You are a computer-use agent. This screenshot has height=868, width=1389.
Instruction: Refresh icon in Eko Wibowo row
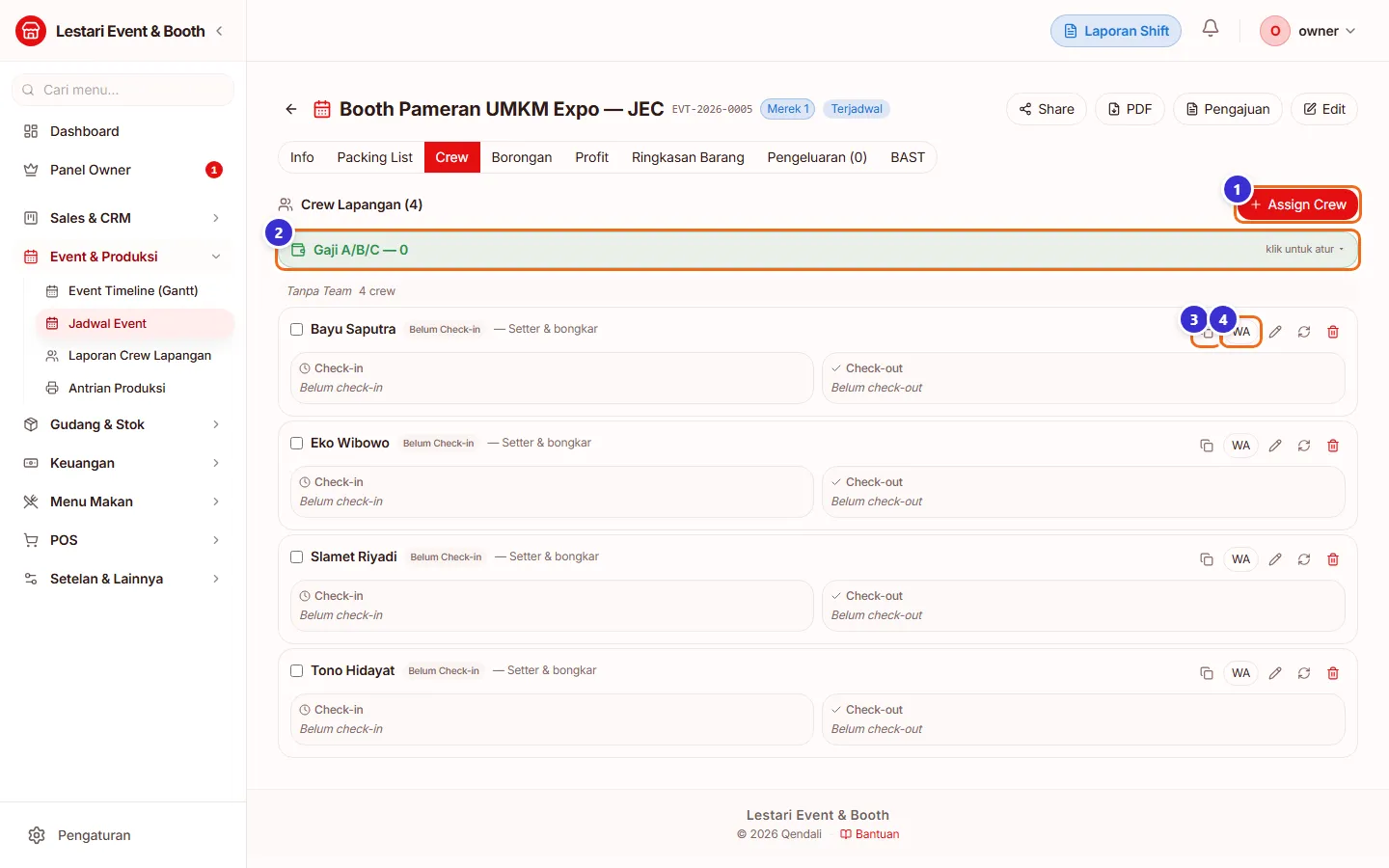point(1304,446)
